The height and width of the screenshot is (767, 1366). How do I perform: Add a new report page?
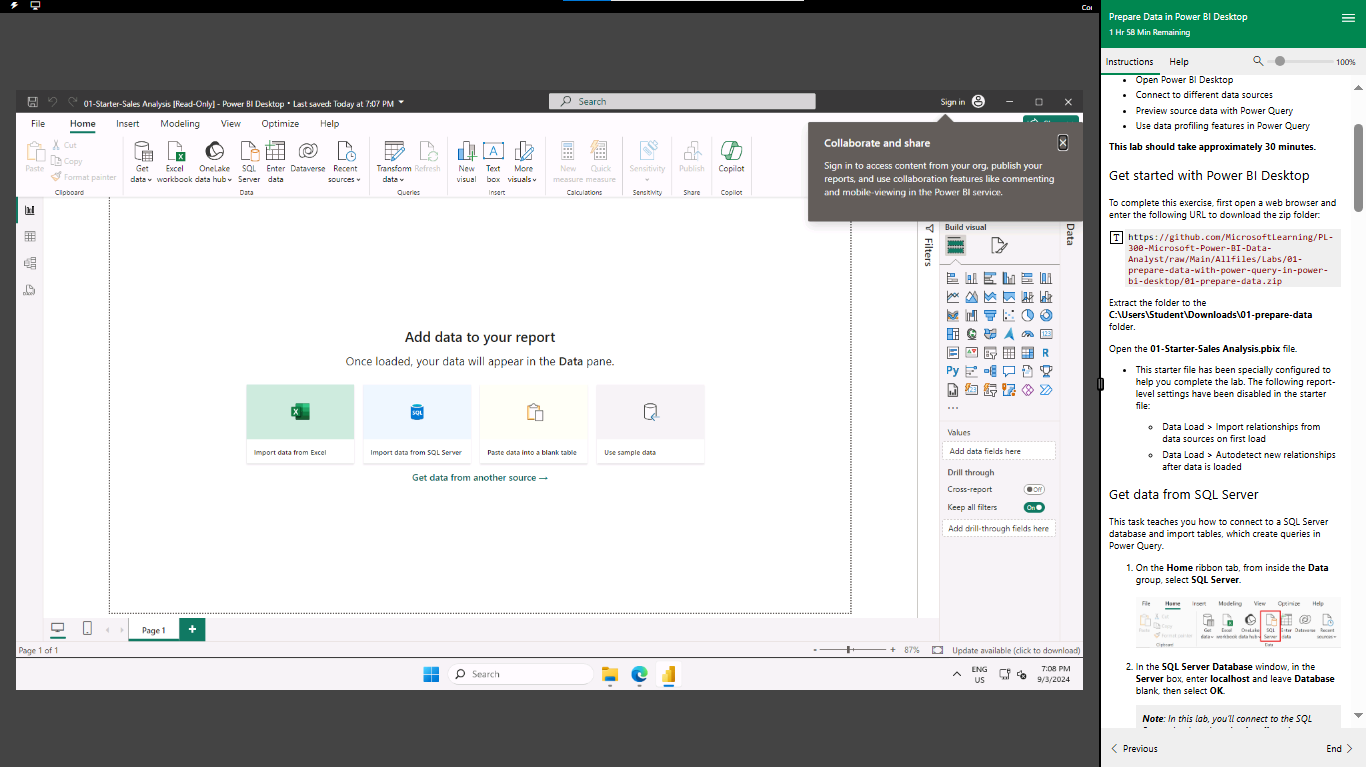(193, 629)
